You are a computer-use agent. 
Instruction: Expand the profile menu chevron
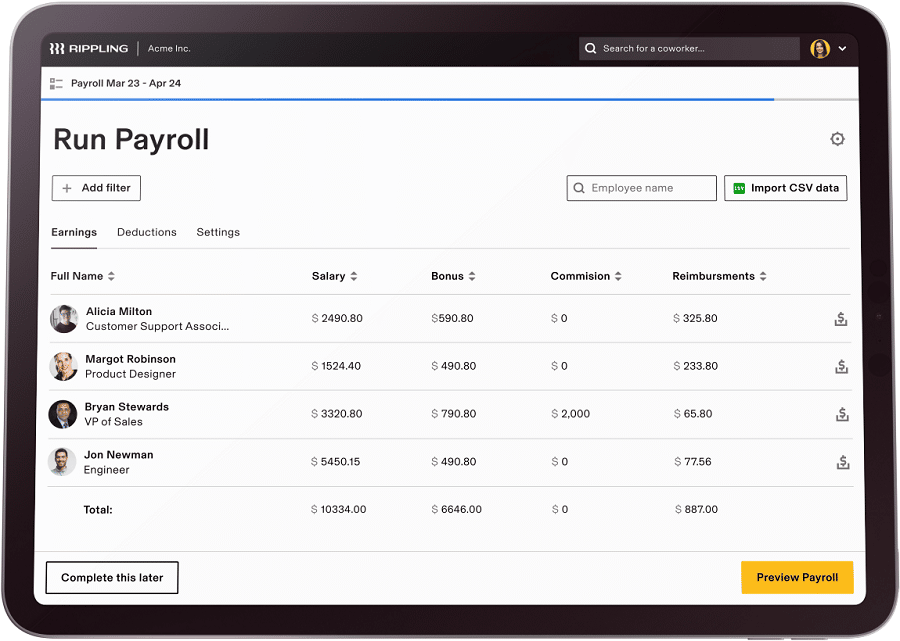click(x=842, y=49)
